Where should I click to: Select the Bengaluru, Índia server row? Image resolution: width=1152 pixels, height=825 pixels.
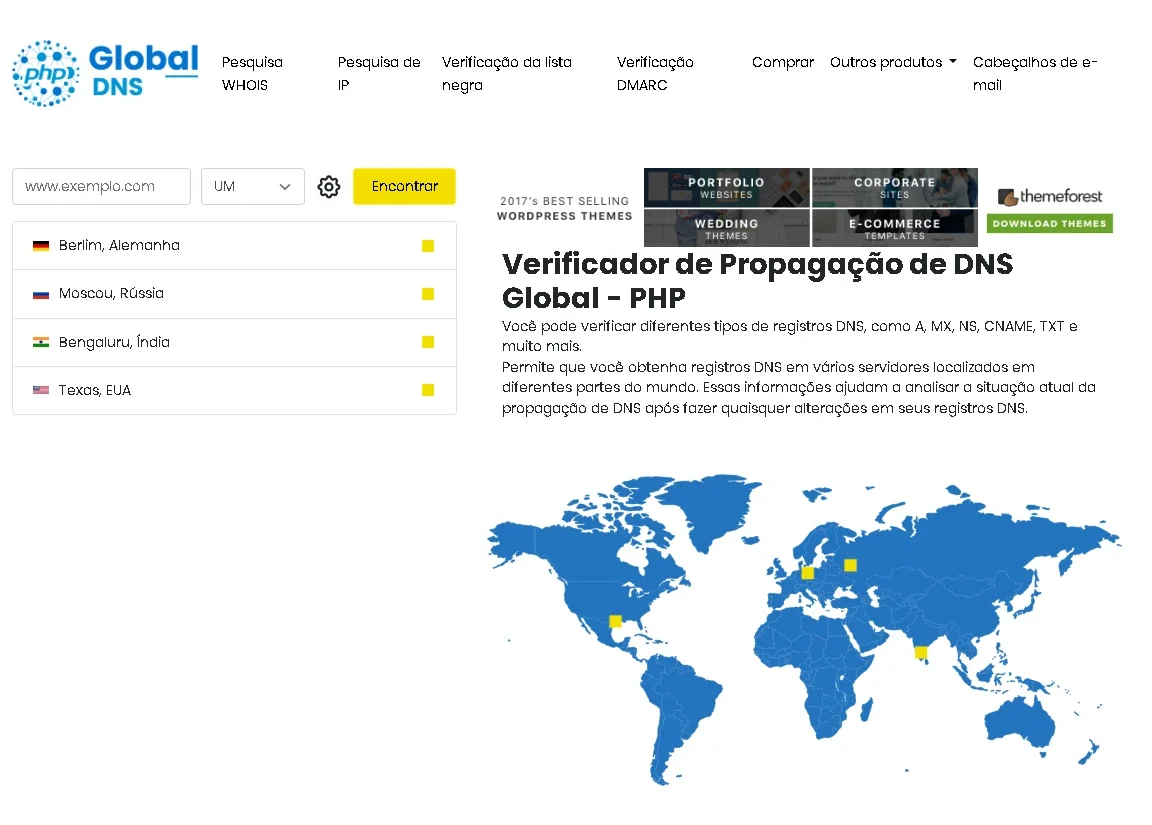pyautogui.click(x=234, y=342)
